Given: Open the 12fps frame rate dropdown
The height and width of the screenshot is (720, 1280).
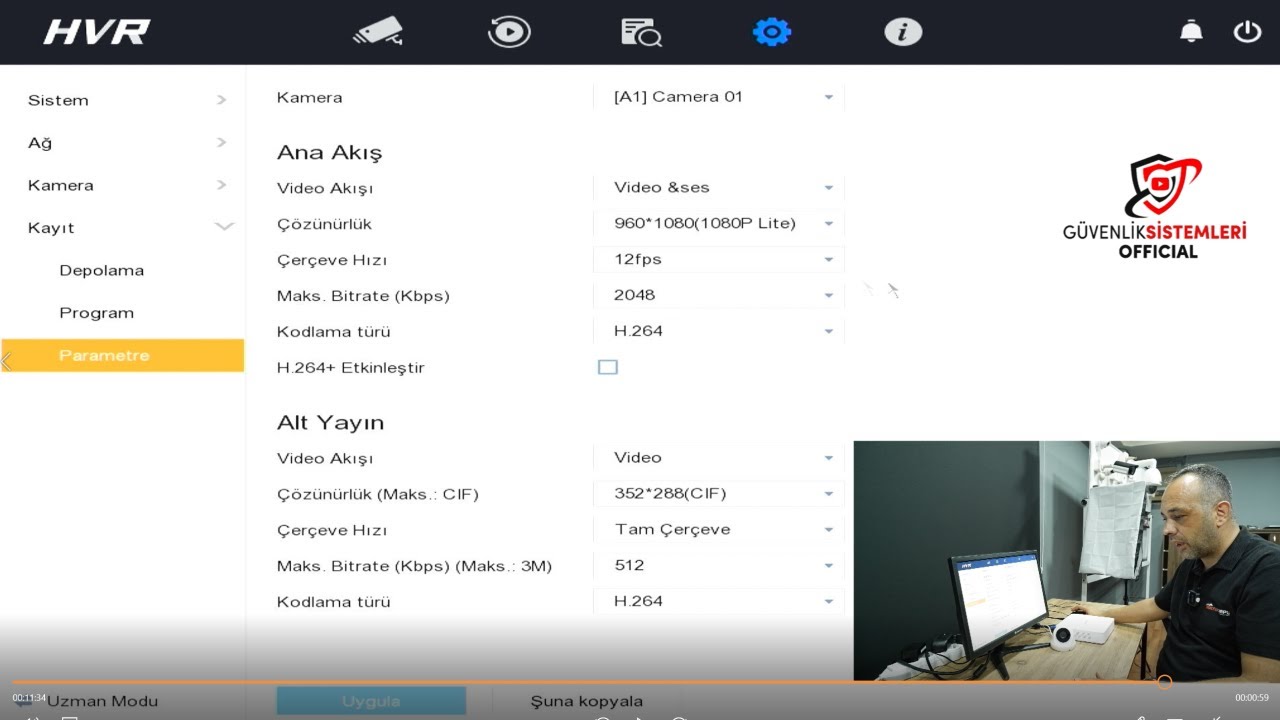Looking at the screenshot, I should [720, 259].
